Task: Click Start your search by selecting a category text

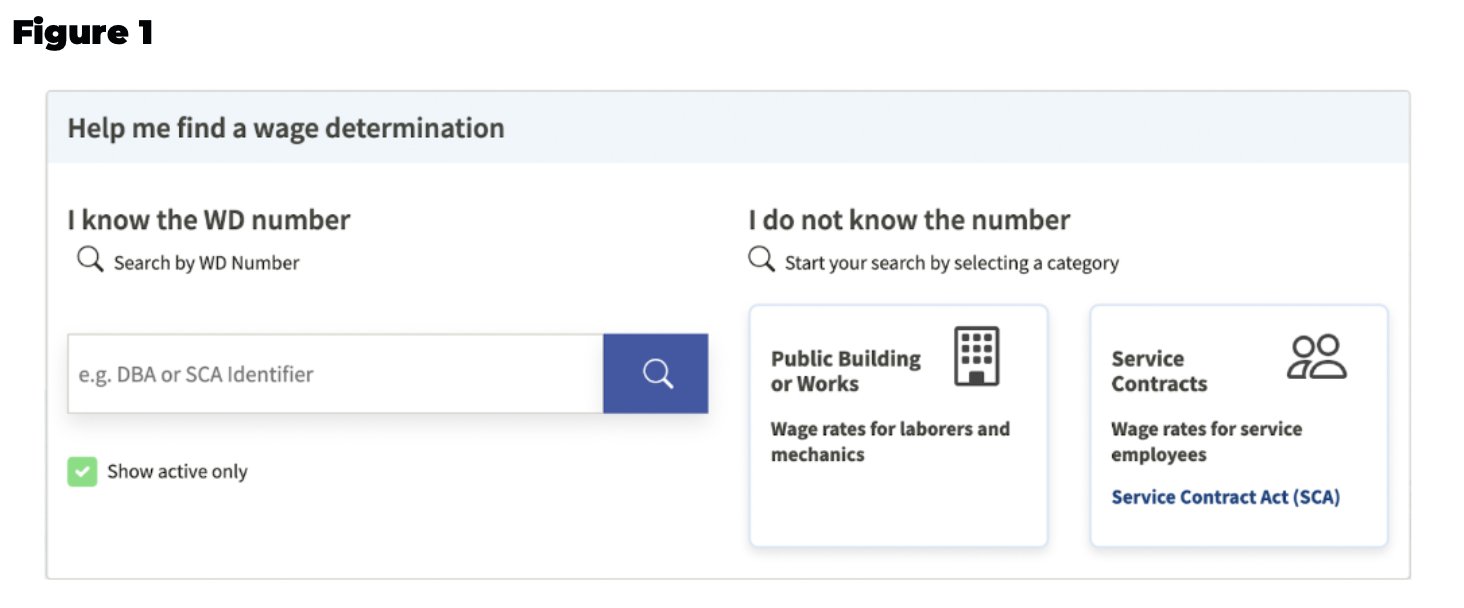Action: [951, 263]
